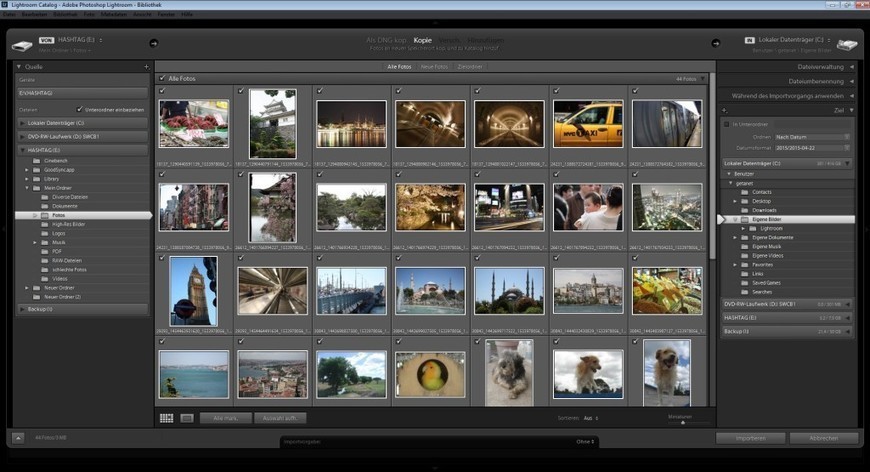Adjust the Miniaturen thumbnail size slider
This screenshot has height=472, width=870.
(682, 422)
